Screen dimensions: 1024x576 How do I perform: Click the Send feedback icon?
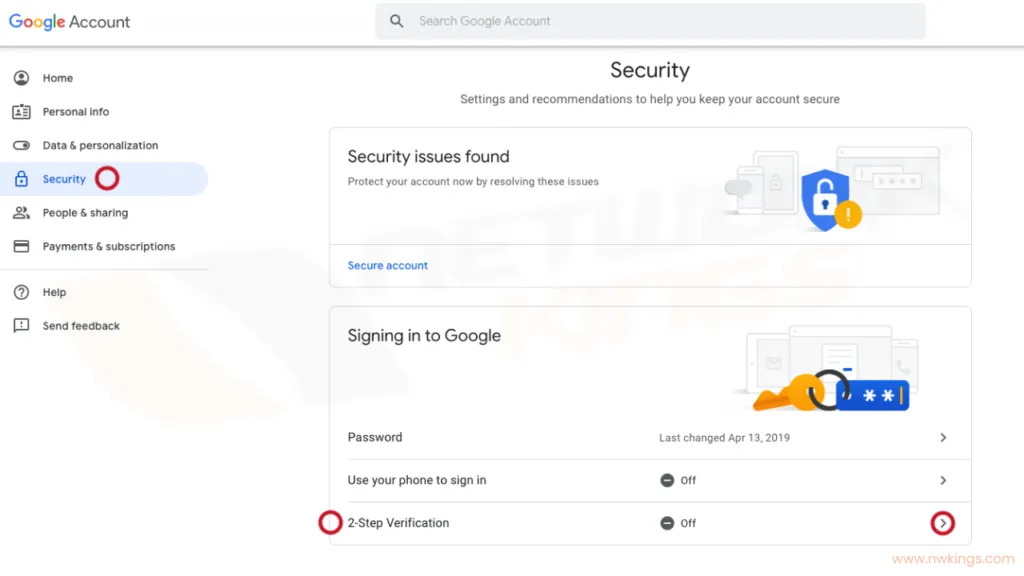point(21,326)
